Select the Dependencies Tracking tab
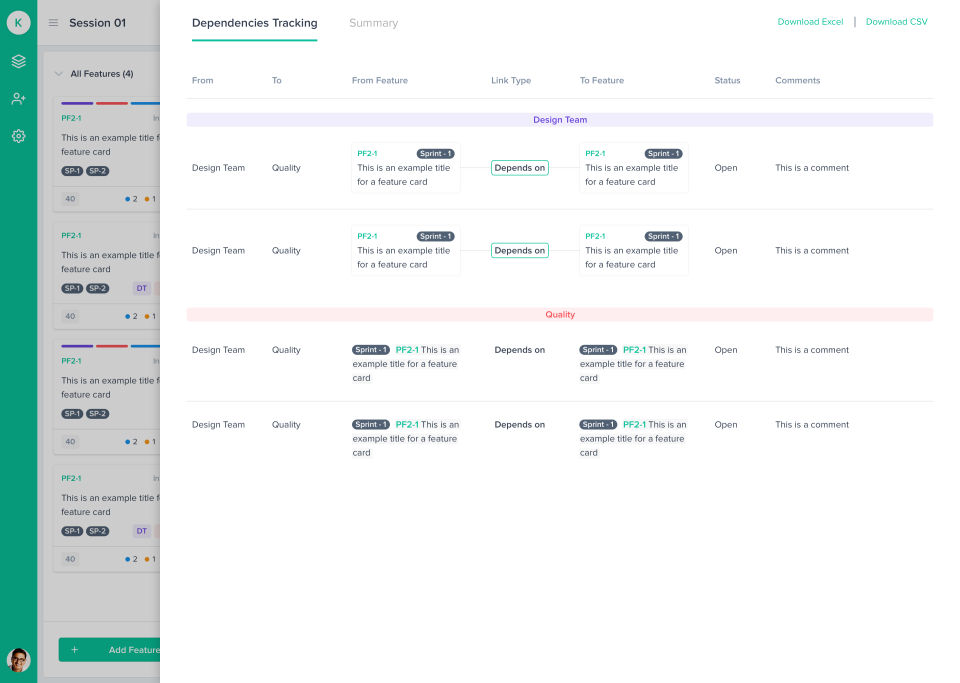The image size is (960, 683). tap(255, 23)
